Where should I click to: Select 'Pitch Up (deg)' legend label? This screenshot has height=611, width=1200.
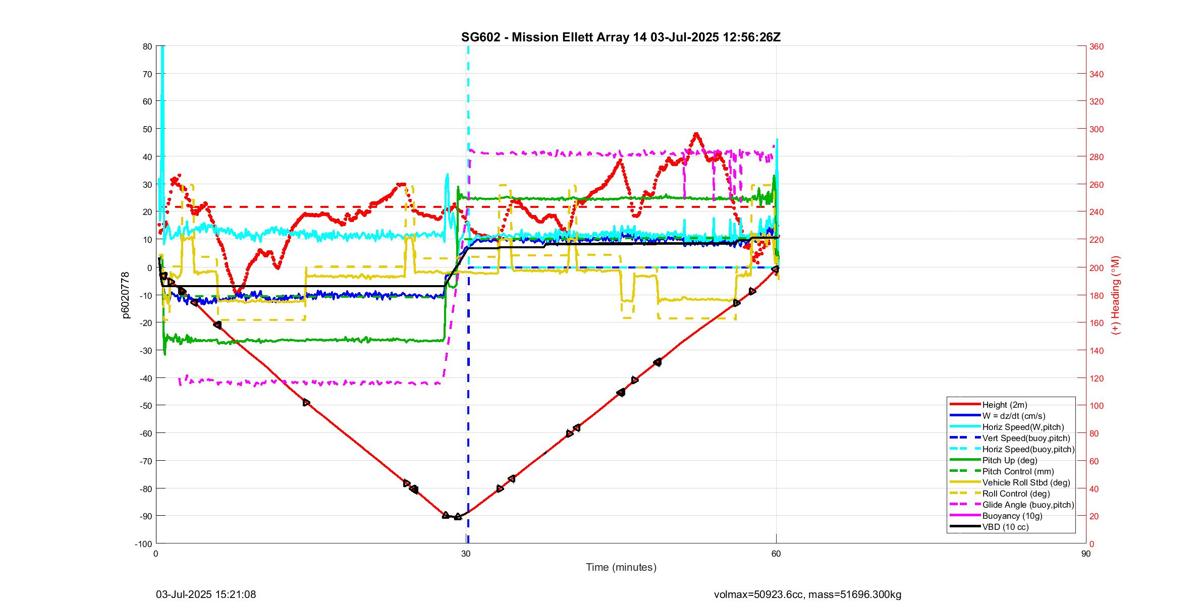click(x=1011, y=460)
